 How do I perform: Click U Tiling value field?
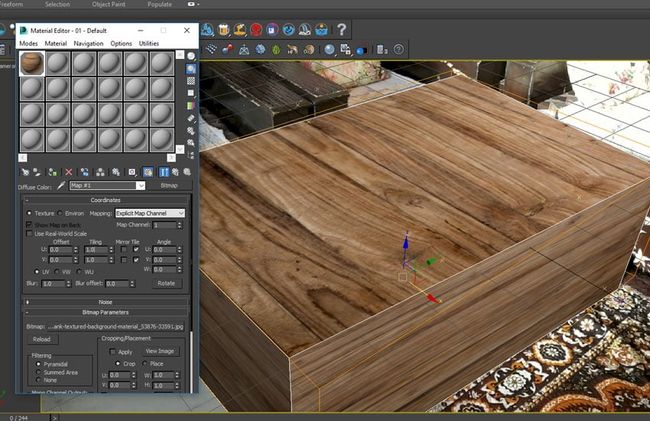tap(96, 249)
